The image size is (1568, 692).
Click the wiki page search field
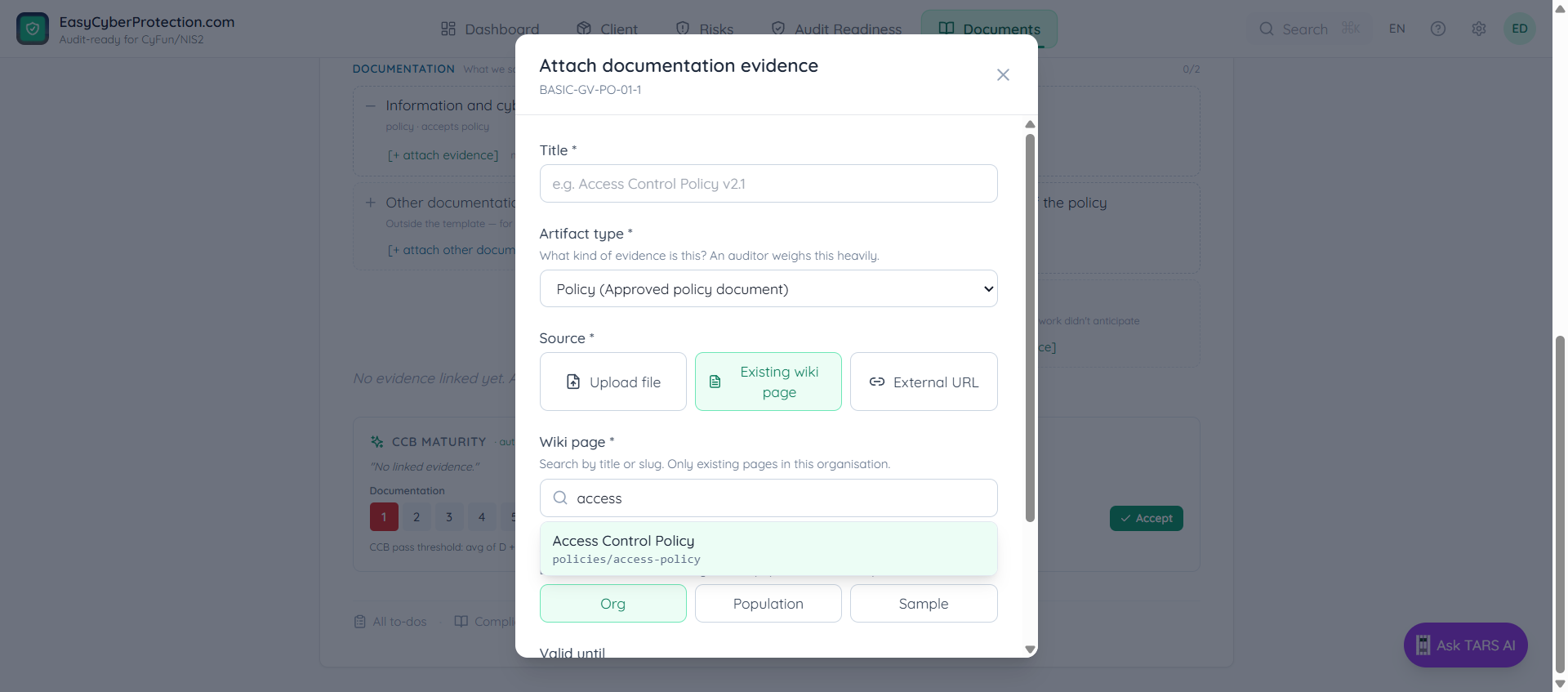pos(768,498)
